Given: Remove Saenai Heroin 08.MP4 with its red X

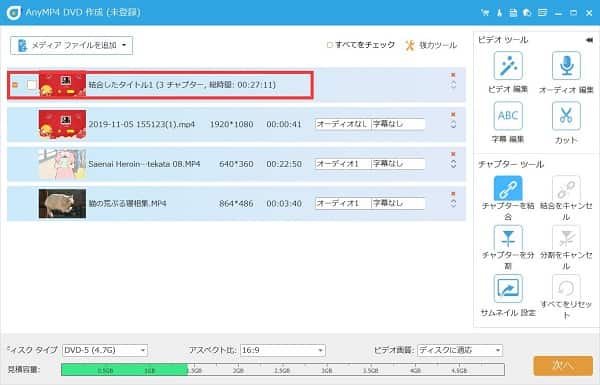Looking at the screenshot, I should (x=453, y=154).
